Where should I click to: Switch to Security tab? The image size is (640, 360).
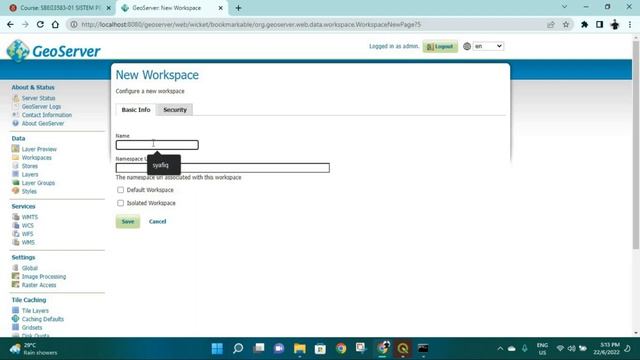175,110
